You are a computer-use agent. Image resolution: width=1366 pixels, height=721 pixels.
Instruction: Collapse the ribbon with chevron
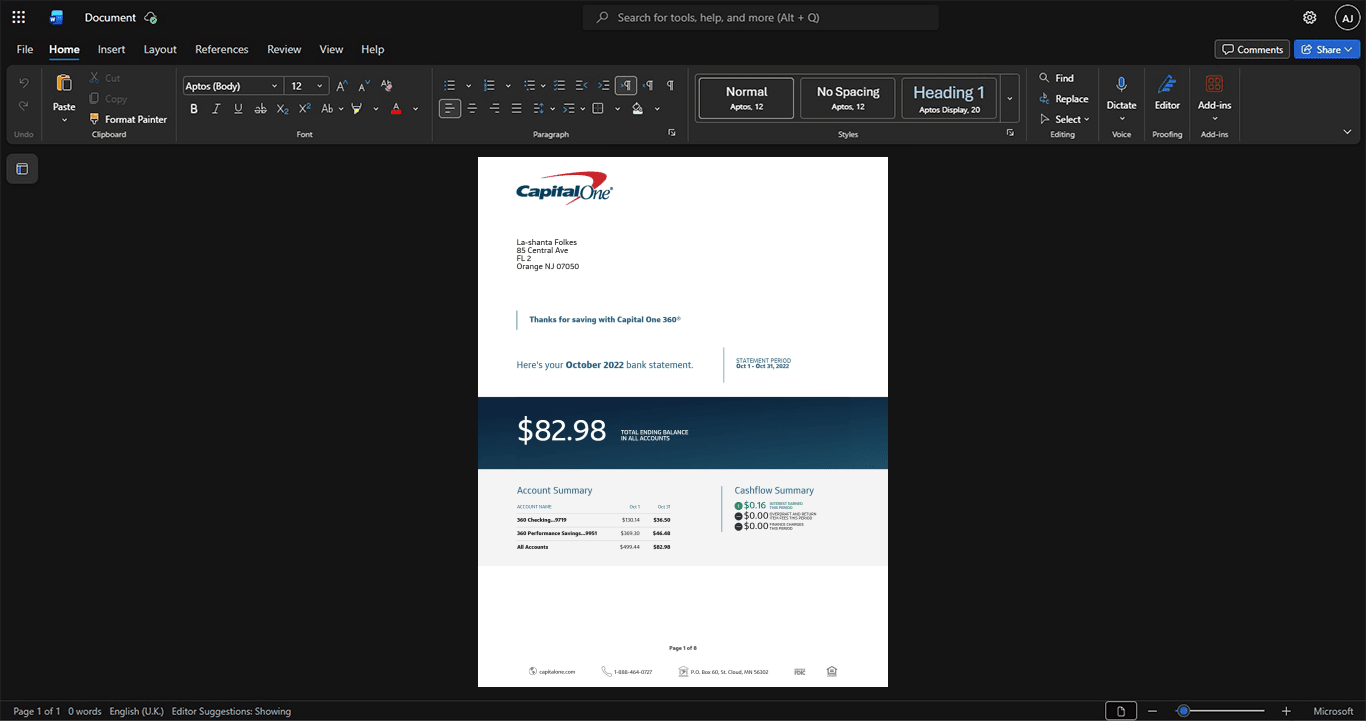[x=1347, y=132]
